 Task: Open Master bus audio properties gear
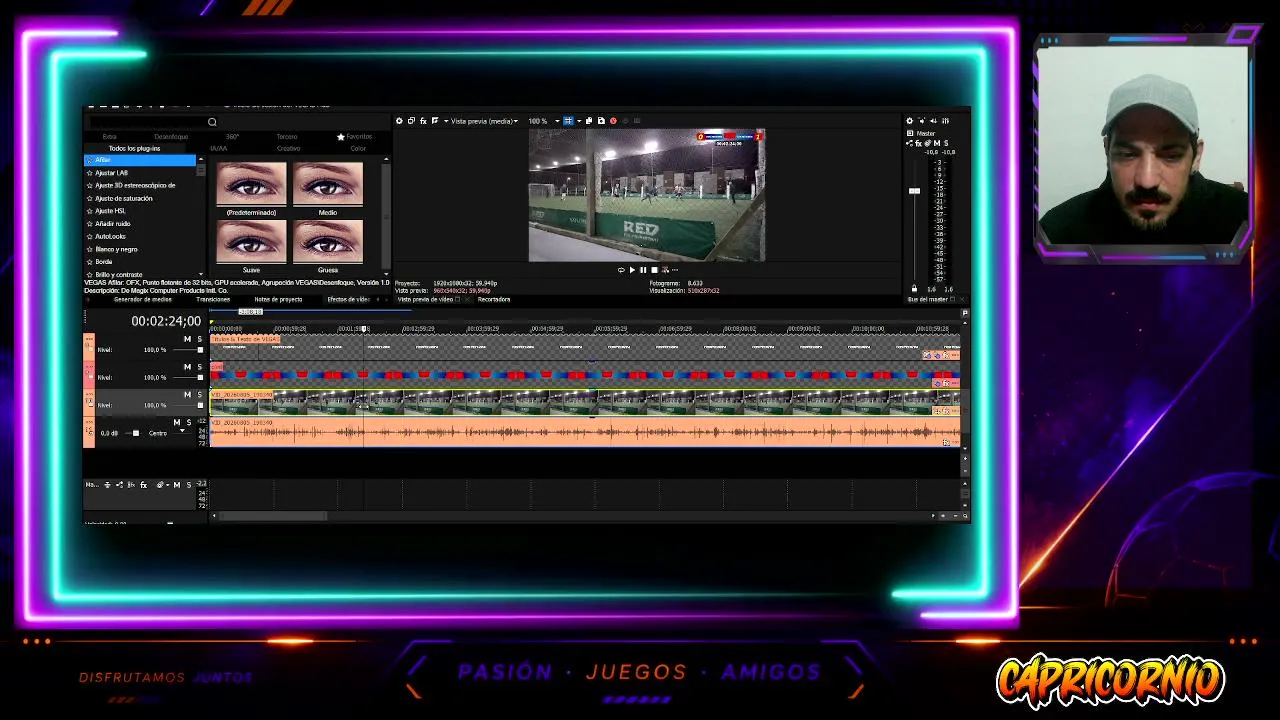point(909,121)
